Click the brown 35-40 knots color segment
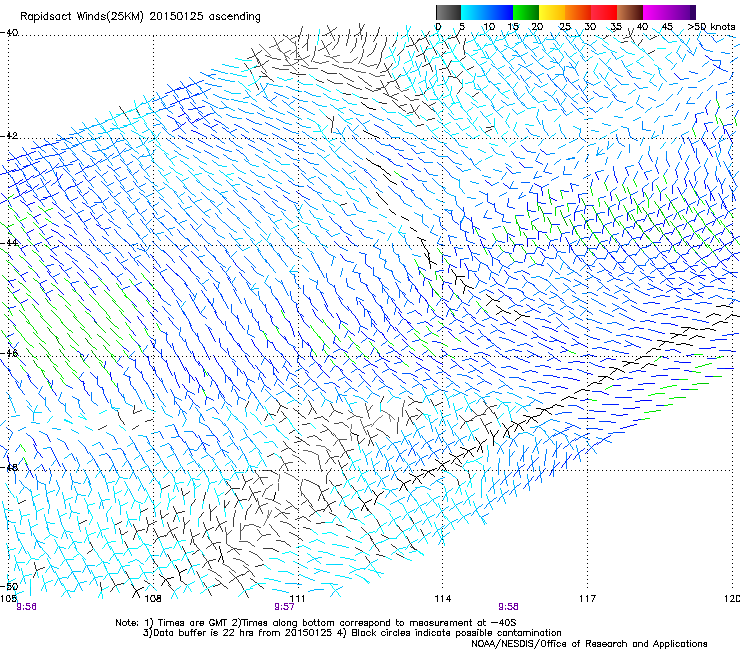 (x=630, y=12)
